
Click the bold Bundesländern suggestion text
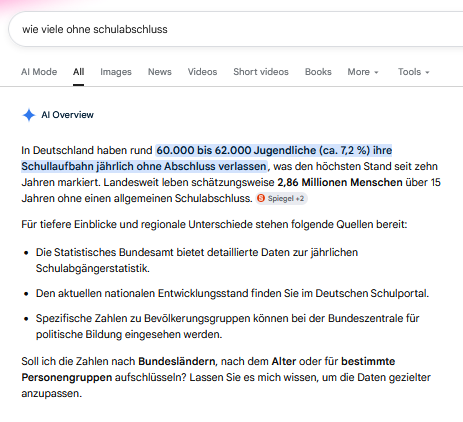(177, 361)
